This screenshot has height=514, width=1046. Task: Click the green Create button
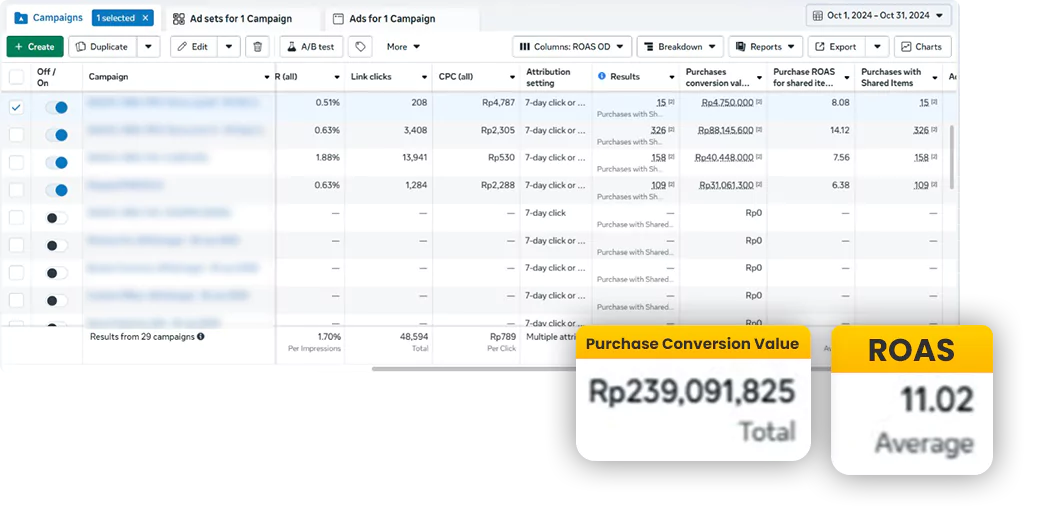click(x=35, y=47)
